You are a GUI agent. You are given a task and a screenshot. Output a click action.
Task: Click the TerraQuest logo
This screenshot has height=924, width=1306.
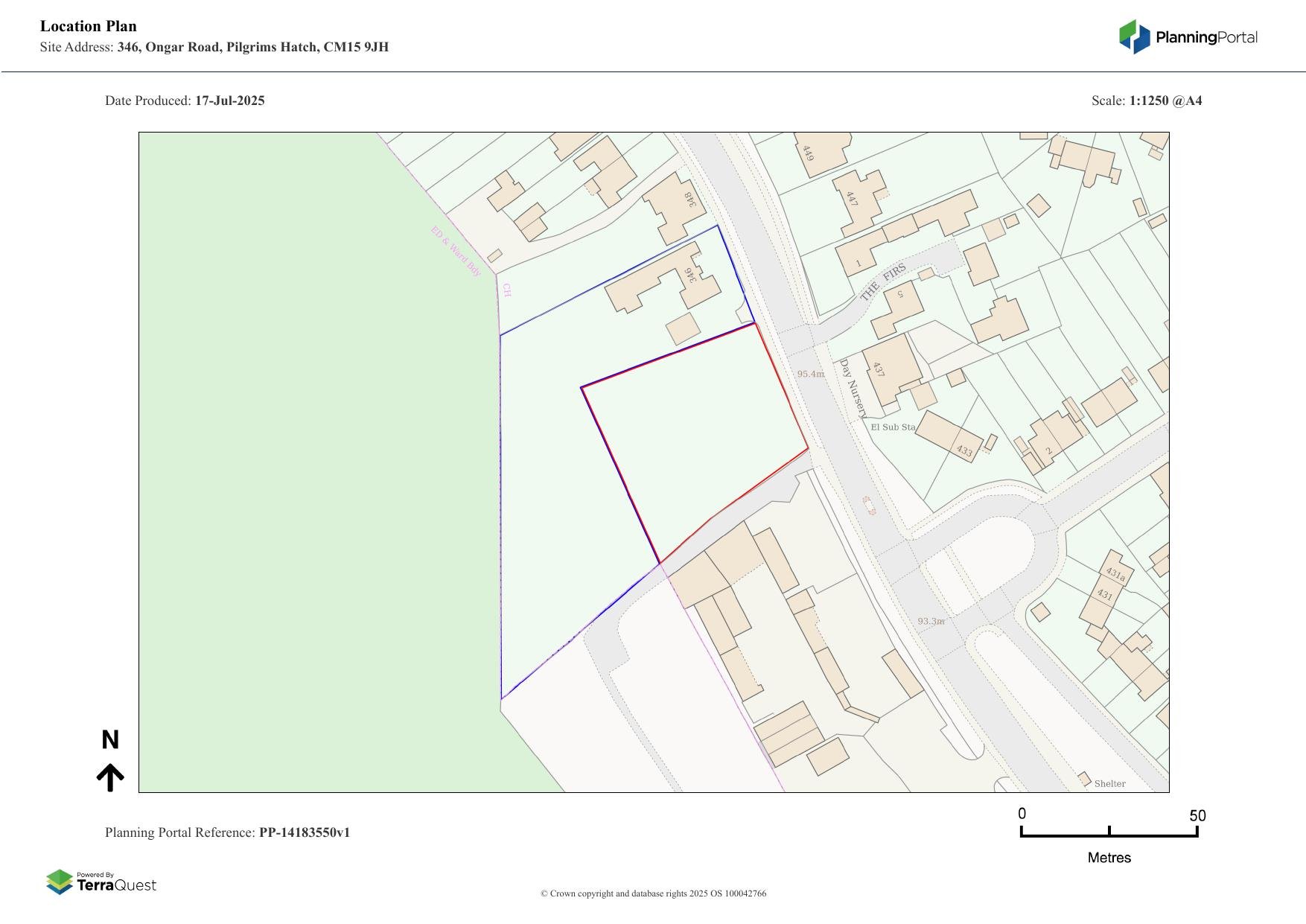tap(101, 882)
